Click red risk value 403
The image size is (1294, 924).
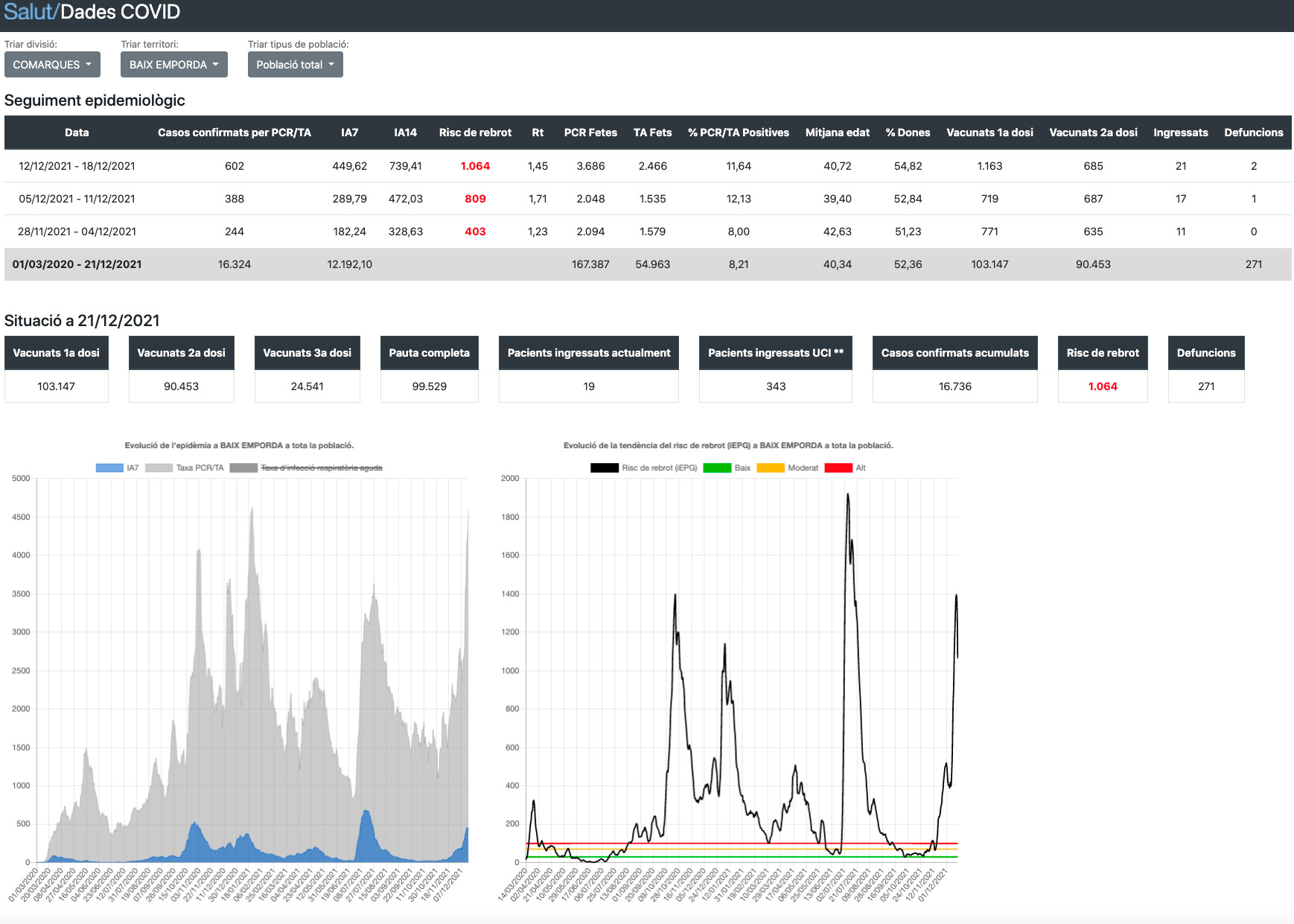pyautogui.click(x=475, y=232)
